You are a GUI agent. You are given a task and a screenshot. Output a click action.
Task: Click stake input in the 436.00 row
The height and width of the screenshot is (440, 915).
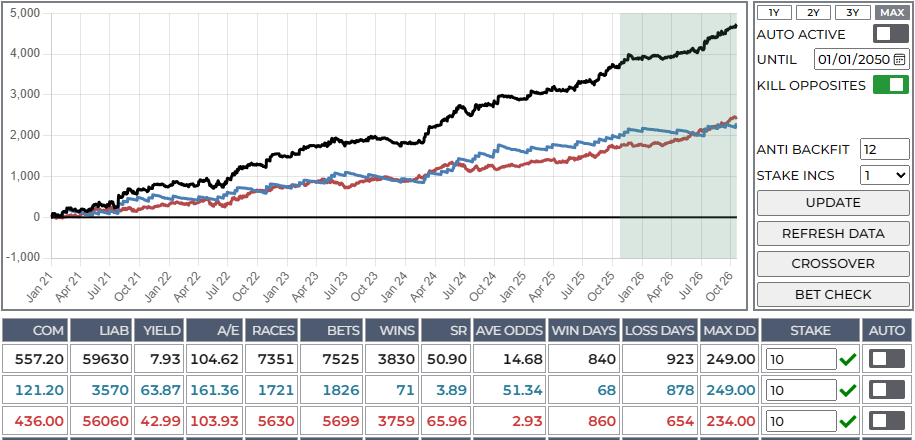click(x=801, y=421)
